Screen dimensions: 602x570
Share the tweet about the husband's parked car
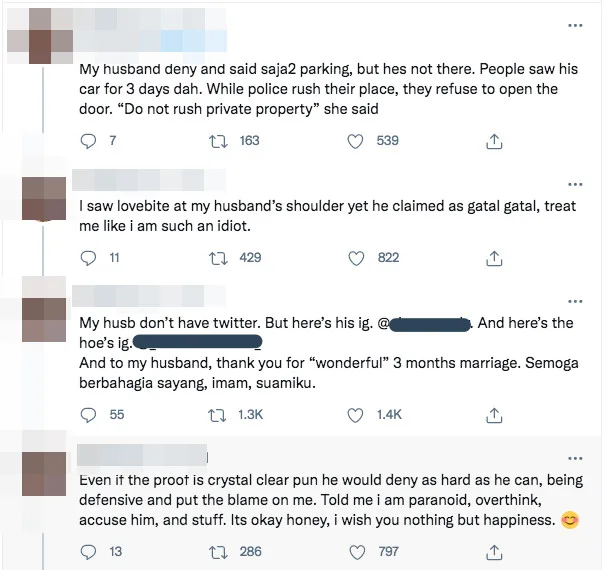493,141
